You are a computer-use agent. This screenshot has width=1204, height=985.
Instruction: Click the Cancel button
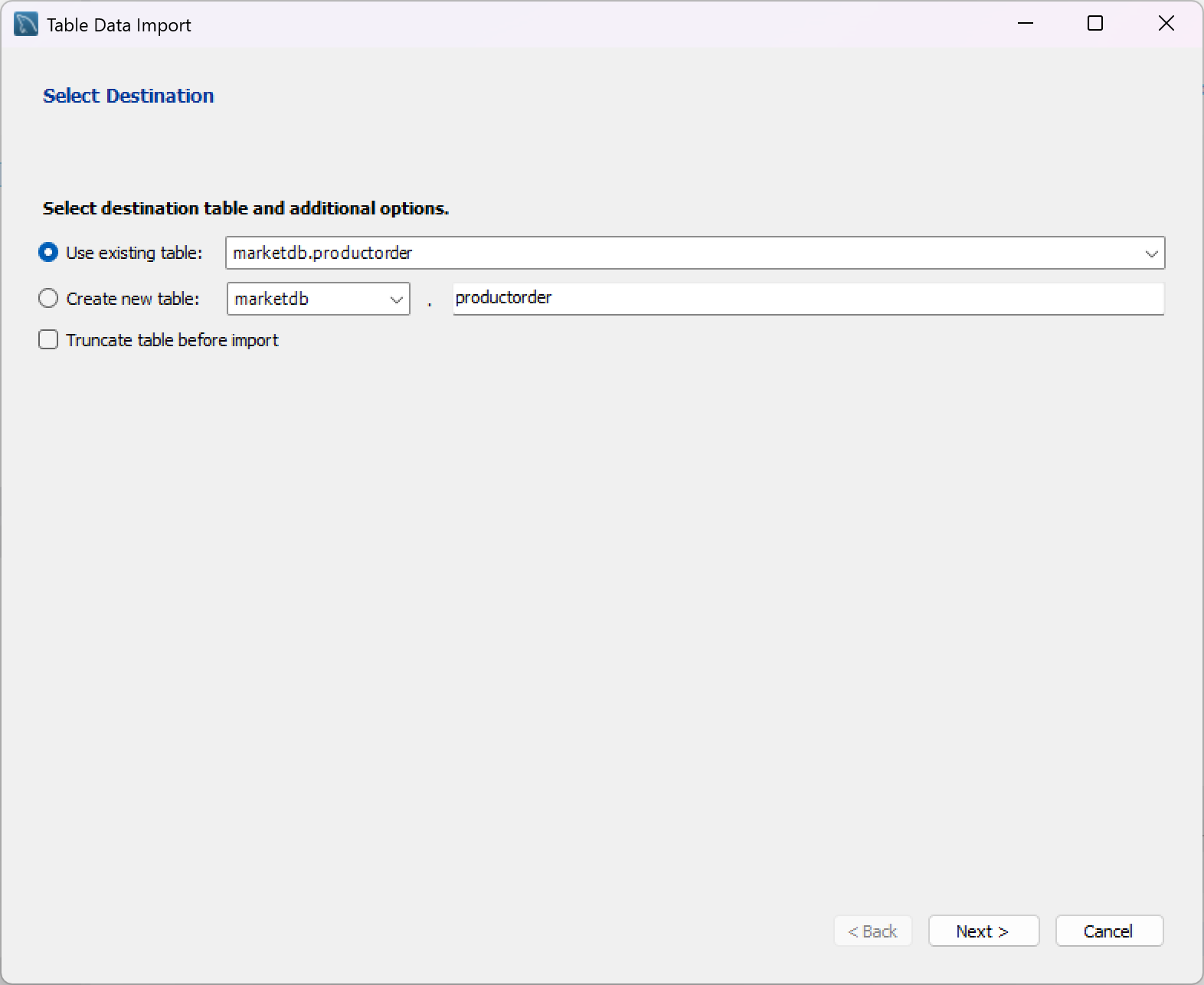coord(1109,931)
